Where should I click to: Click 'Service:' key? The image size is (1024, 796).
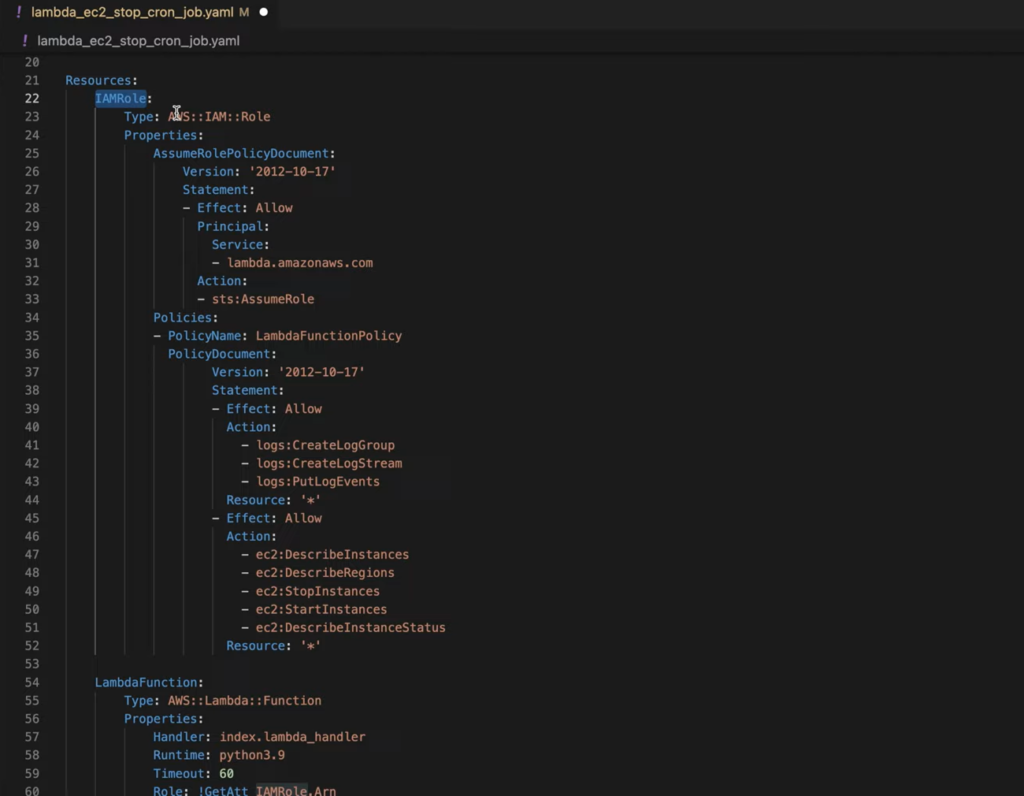coord(240,245)
